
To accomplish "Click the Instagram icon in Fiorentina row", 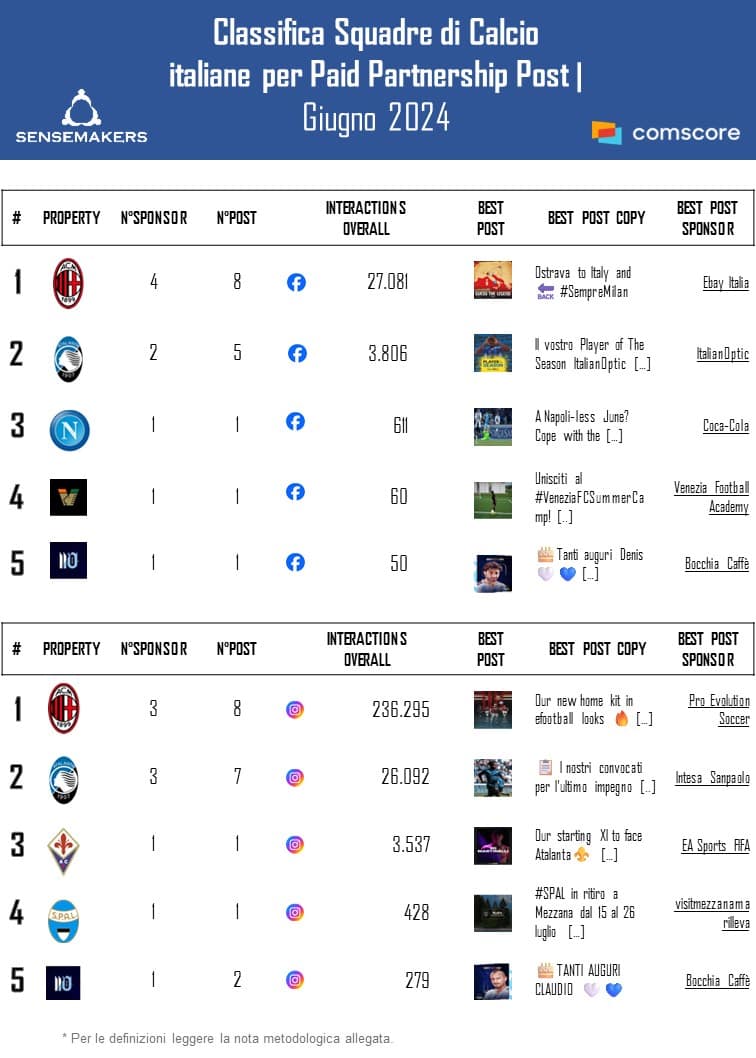I will point(295,844).
